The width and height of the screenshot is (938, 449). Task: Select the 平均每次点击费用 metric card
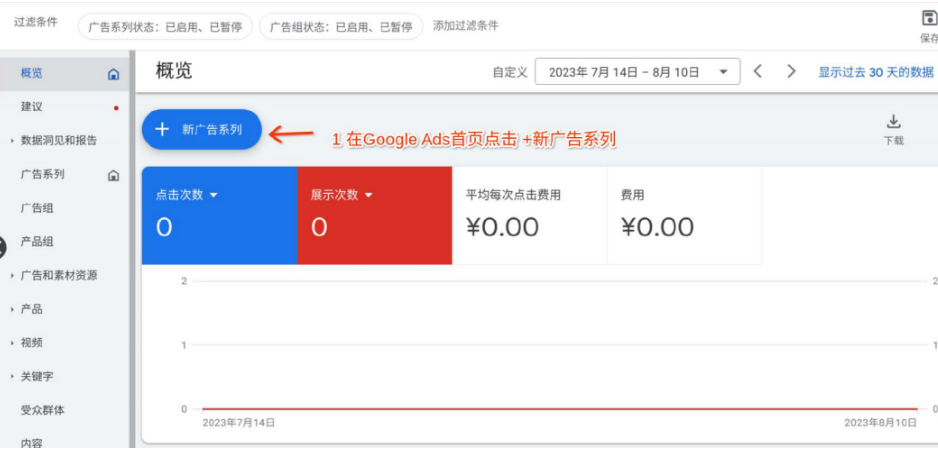529,215
